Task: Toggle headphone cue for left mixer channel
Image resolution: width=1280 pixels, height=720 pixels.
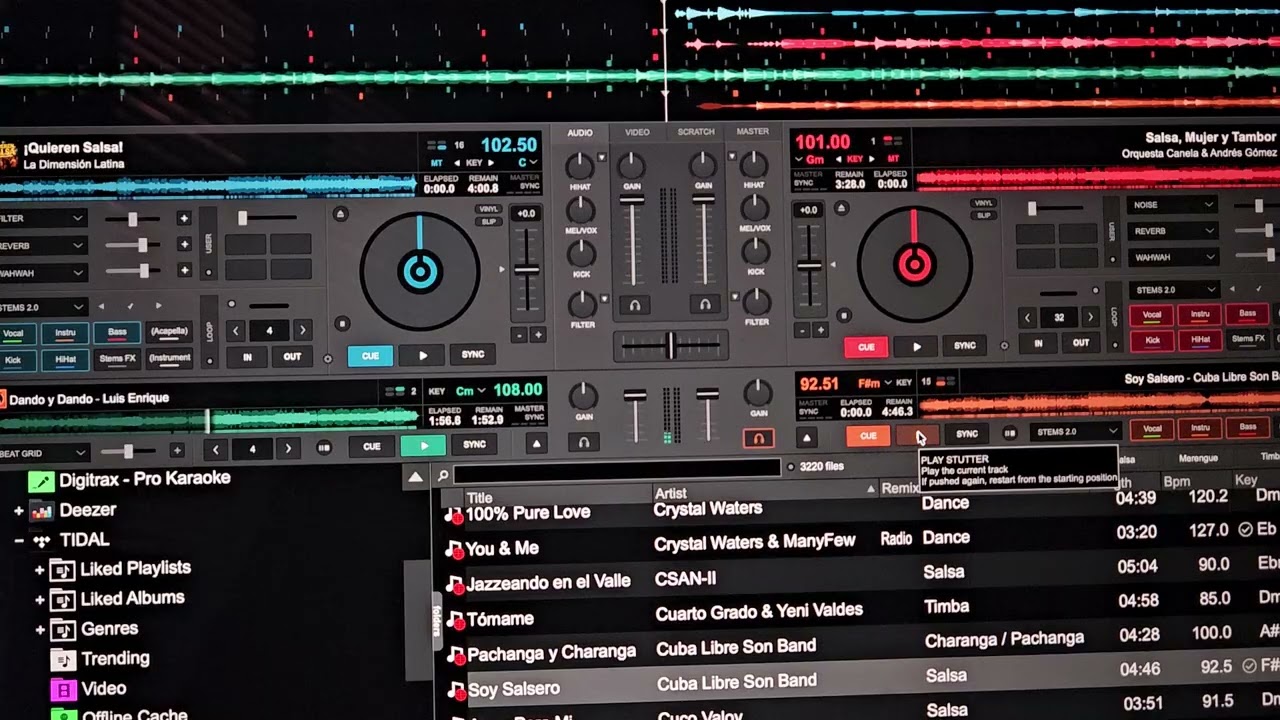Action: [634, 305]
